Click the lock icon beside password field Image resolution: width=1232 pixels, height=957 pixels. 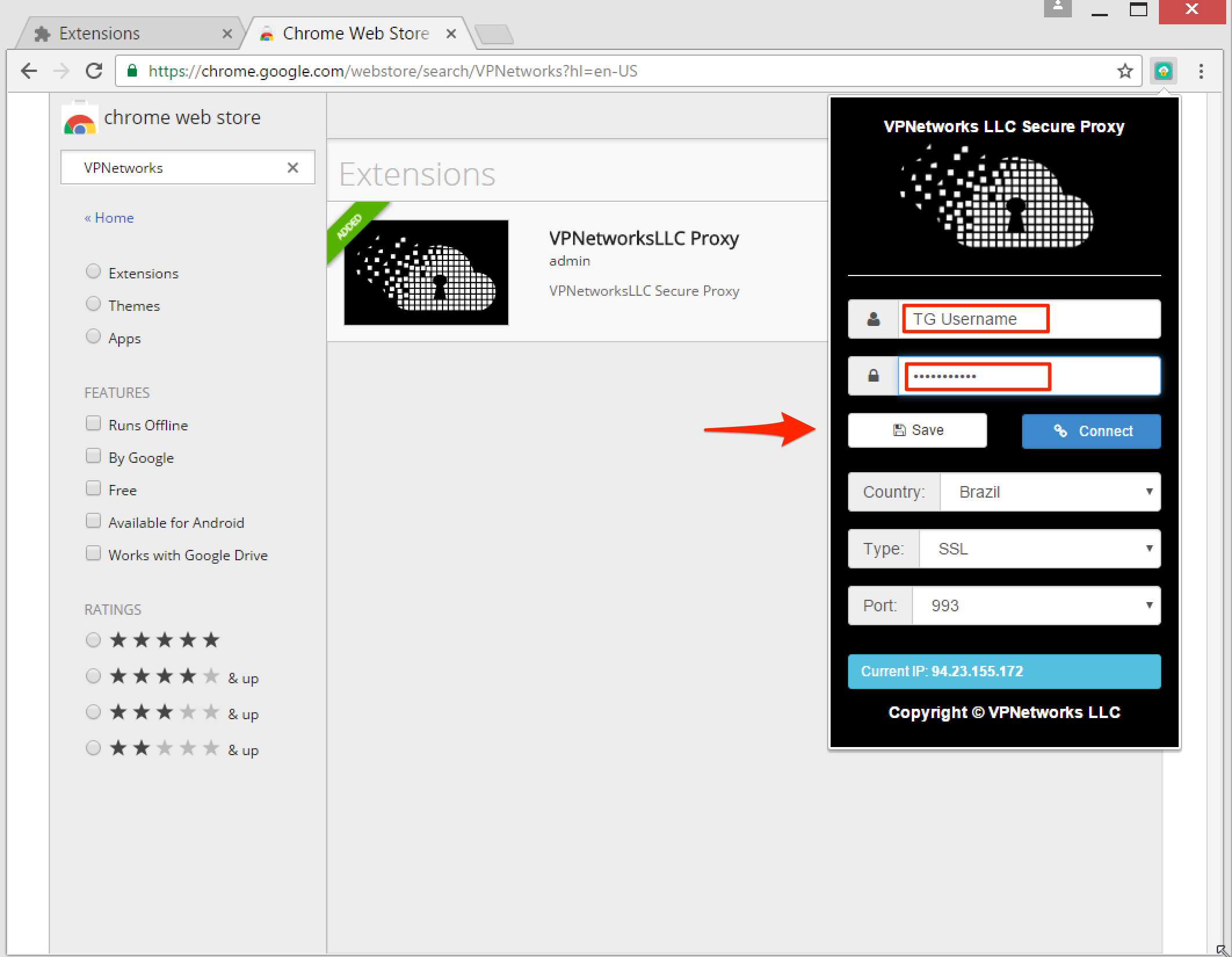tap(873, 376)
